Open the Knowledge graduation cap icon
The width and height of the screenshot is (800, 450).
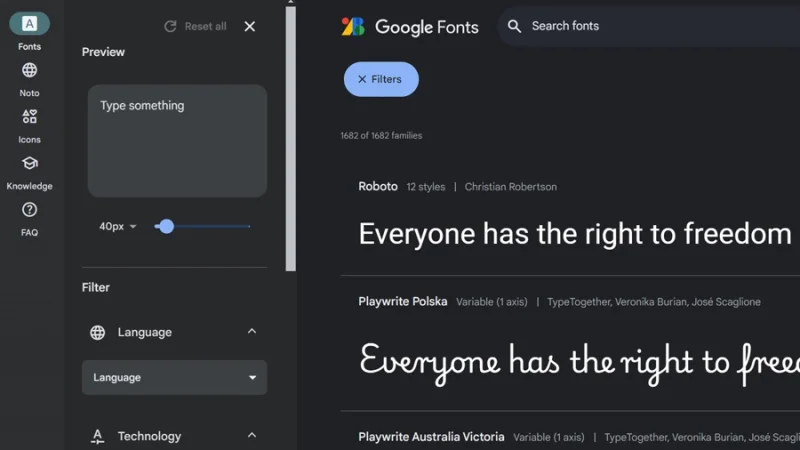pos(30,163)
